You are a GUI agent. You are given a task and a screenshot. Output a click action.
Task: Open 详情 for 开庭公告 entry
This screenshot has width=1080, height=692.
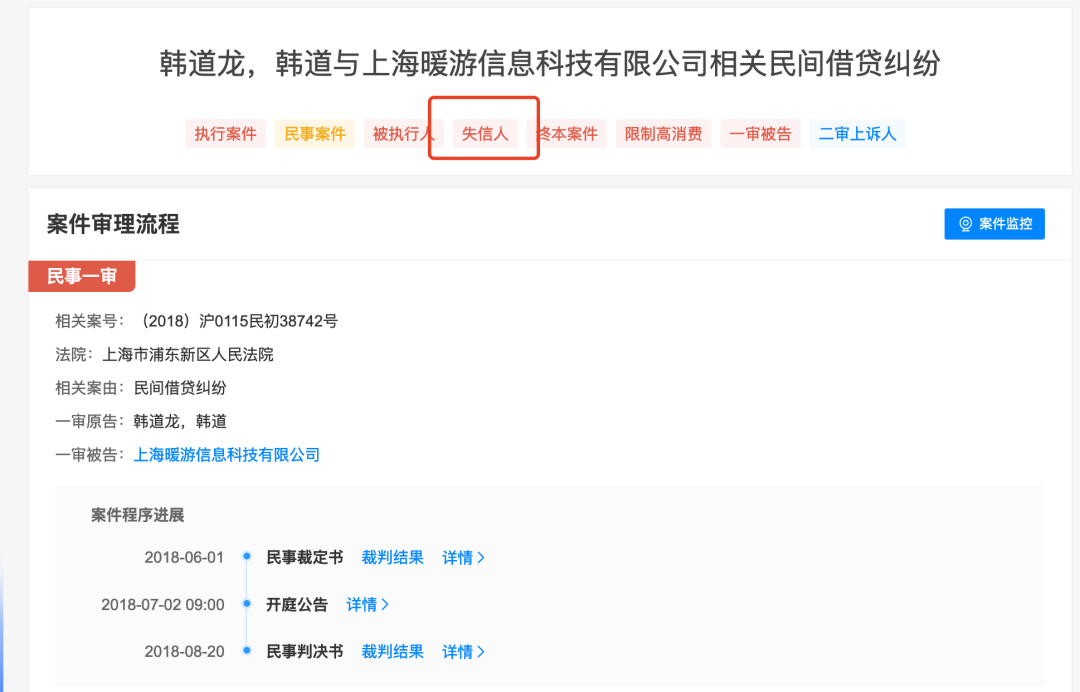point(368,604)
